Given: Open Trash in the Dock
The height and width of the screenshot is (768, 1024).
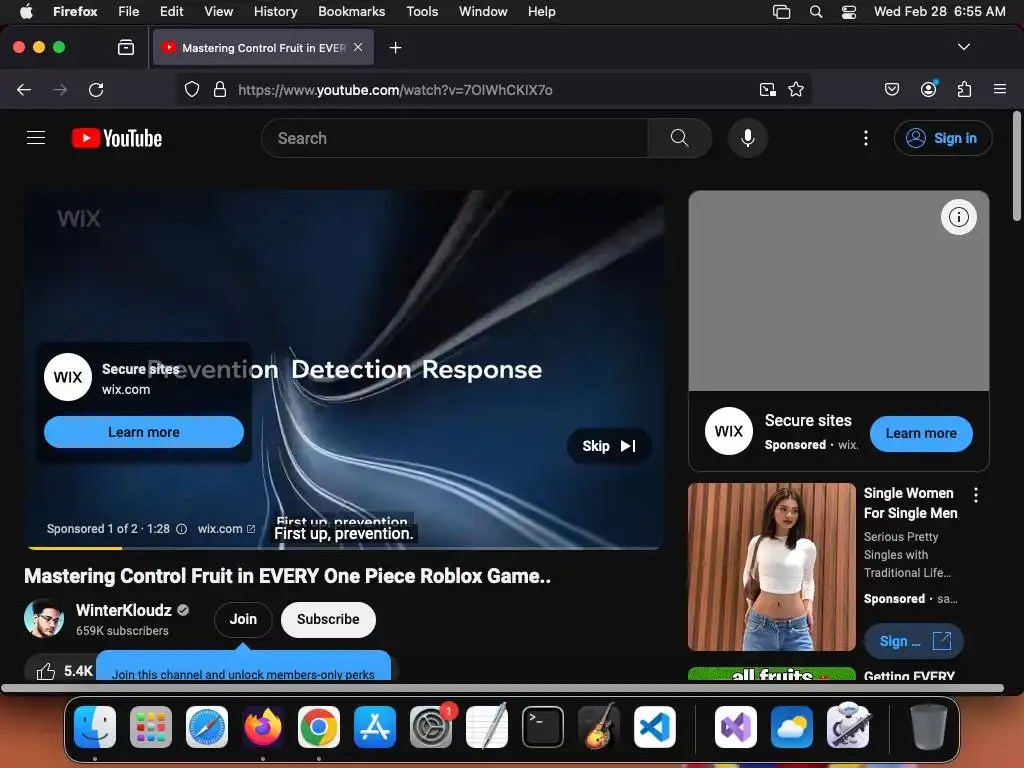Looking at the screenshot, I should (x=929, y=727).
